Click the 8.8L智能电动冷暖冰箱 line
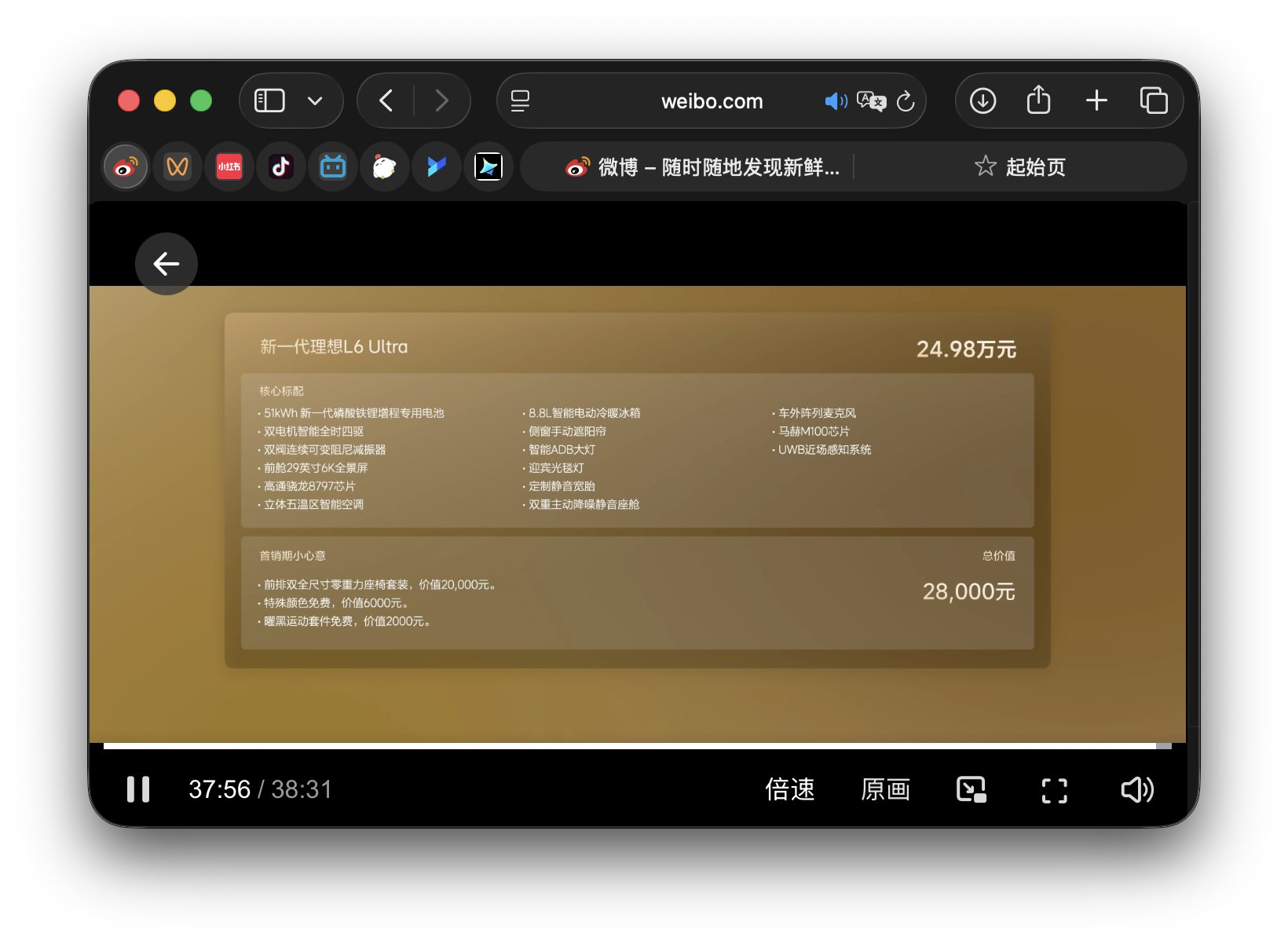 [584, 413]
